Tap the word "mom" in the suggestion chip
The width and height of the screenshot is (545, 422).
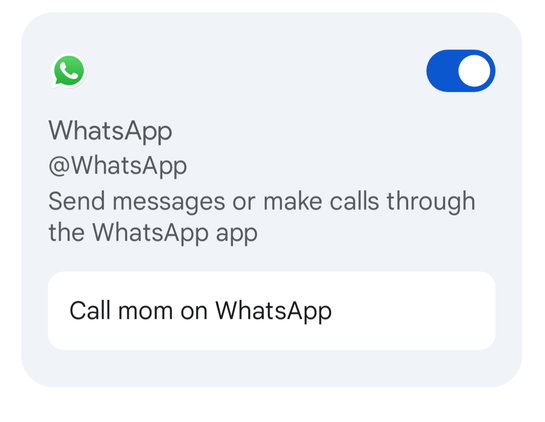tap(146, 311)
